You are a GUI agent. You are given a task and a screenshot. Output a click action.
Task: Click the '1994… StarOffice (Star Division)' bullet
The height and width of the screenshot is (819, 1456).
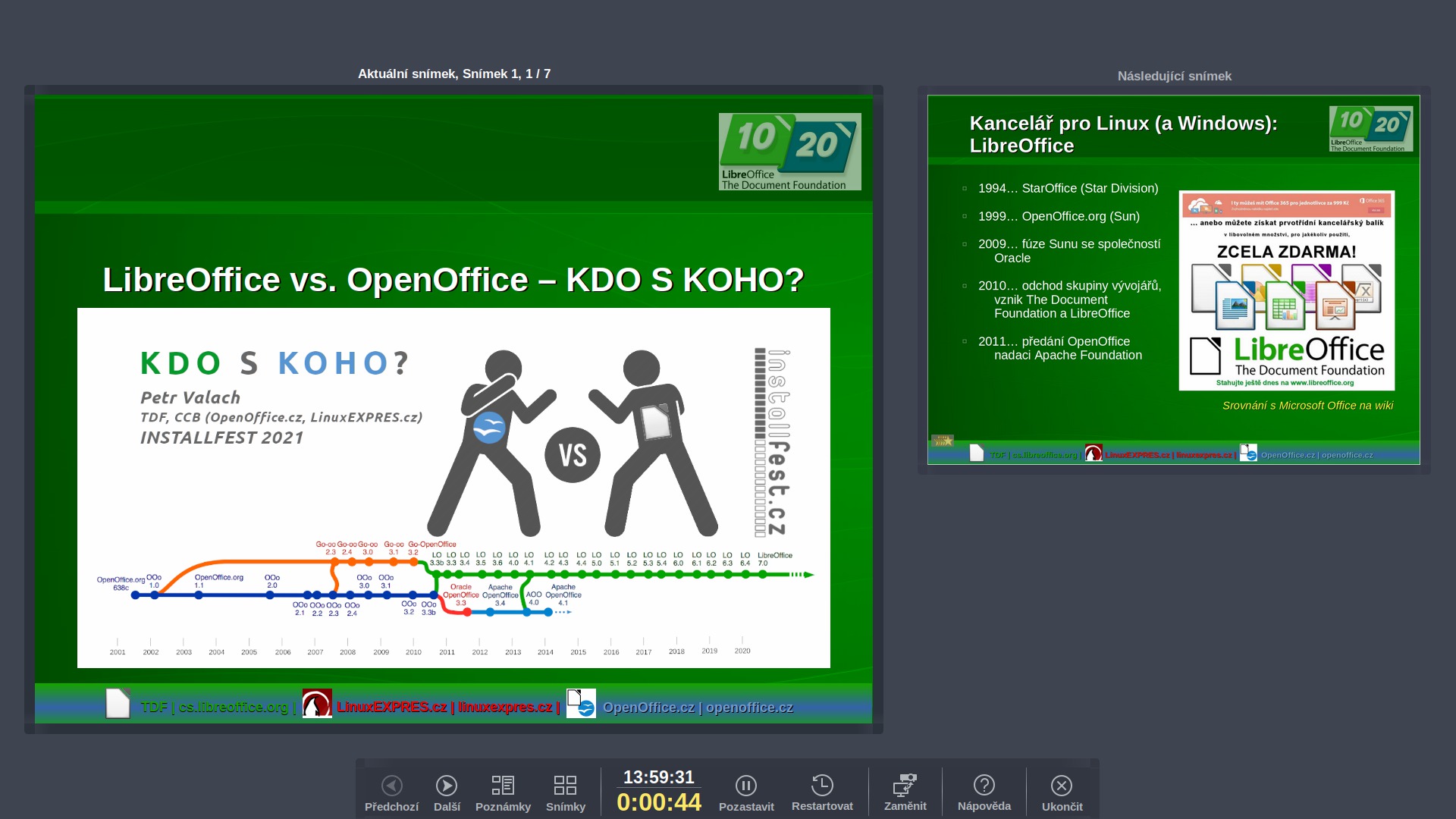coord(1068,188)
